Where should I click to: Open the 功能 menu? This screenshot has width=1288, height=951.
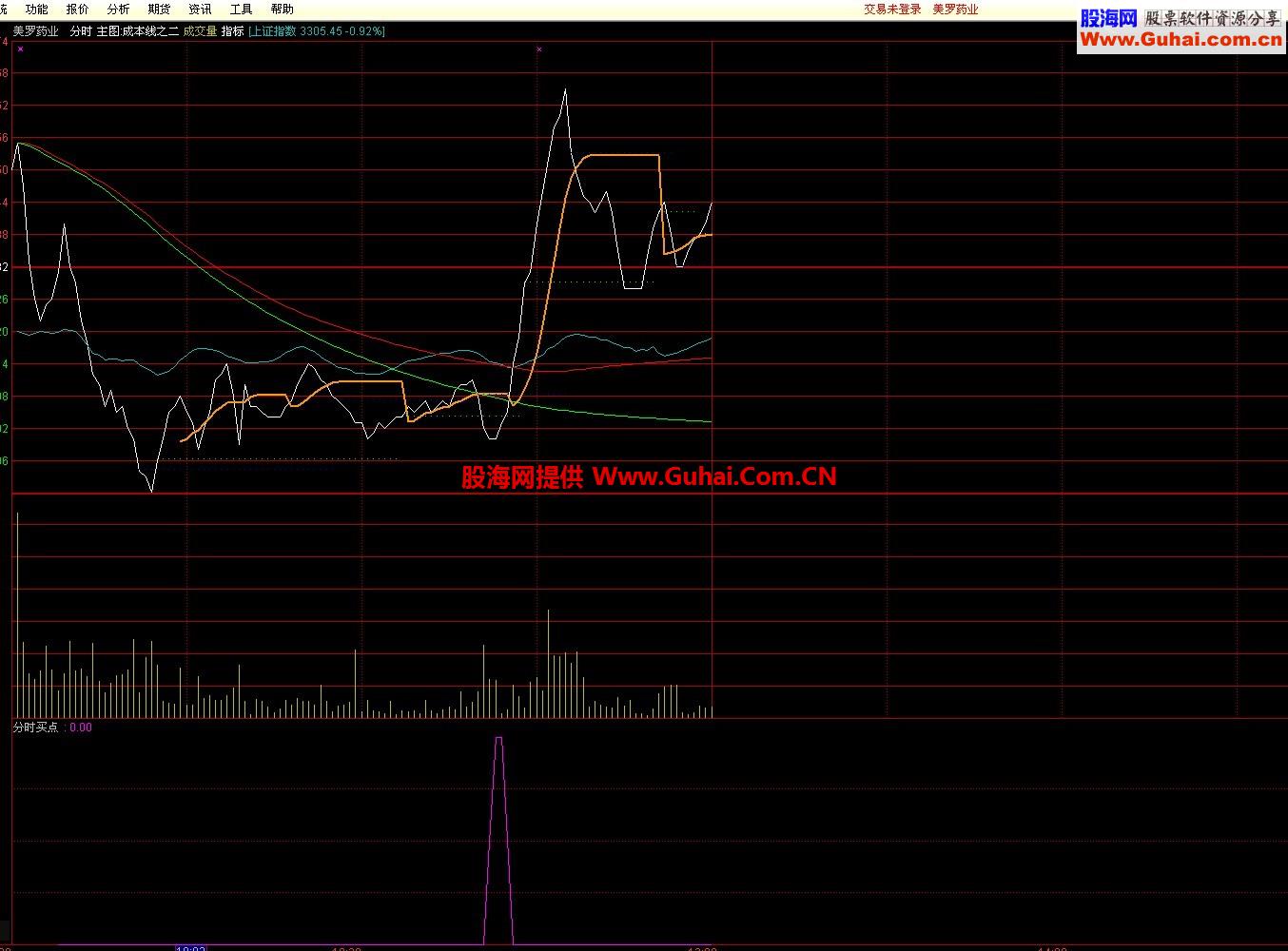click(36, 10)
